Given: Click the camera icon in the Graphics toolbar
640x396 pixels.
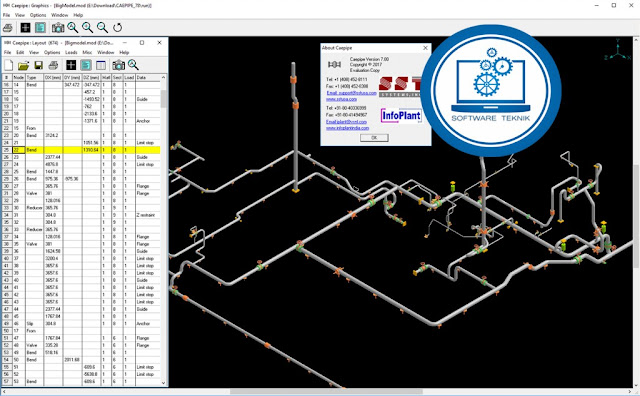Looking at the screenshot, I should (58, 28).
